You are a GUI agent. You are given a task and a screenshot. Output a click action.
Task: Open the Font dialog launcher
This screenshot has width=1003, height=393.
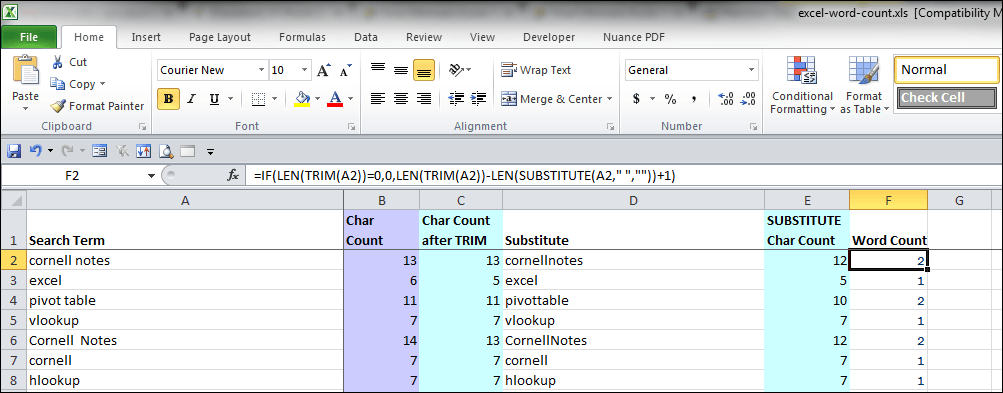(x=351, y=127)
